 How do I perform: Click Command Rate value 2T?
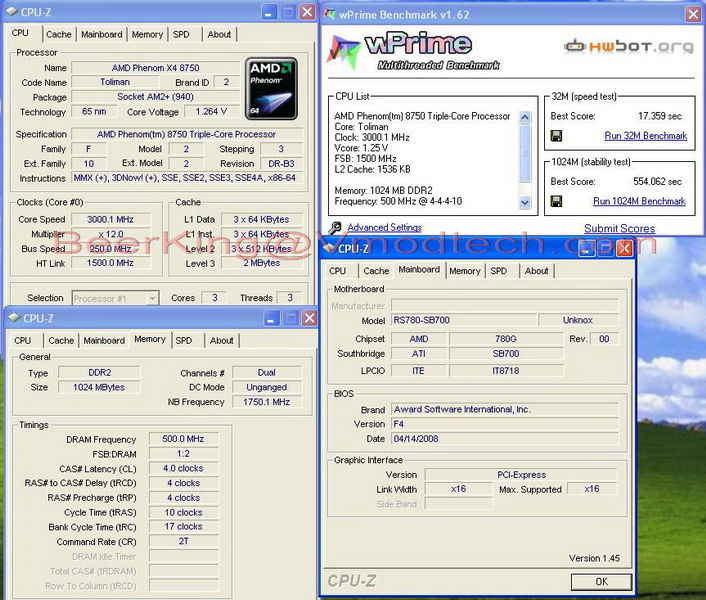(183, 541)
